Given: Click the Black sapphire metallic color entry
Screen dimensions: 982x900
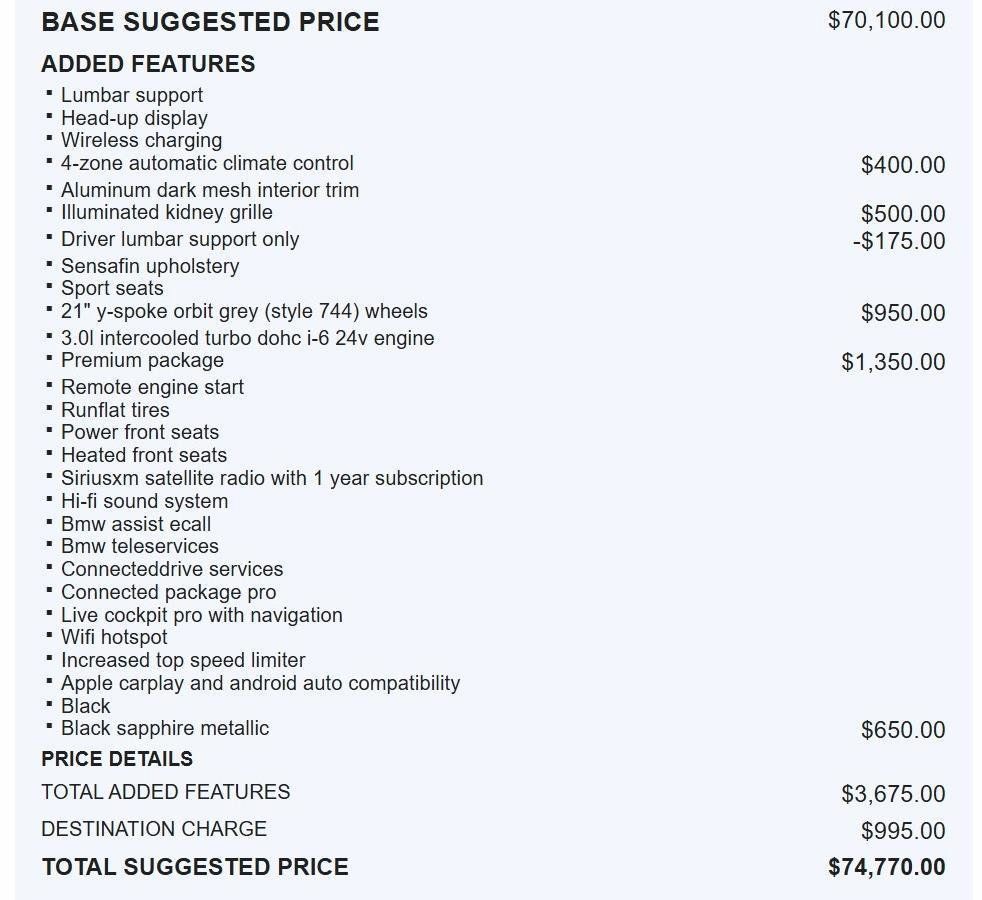Looking at the screenshot, I should (x=165, y=728).
